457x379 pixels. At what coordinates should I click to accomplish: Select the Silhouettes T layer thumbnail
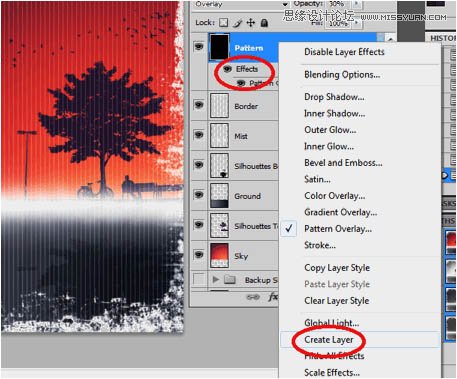(x=219, y=225)
